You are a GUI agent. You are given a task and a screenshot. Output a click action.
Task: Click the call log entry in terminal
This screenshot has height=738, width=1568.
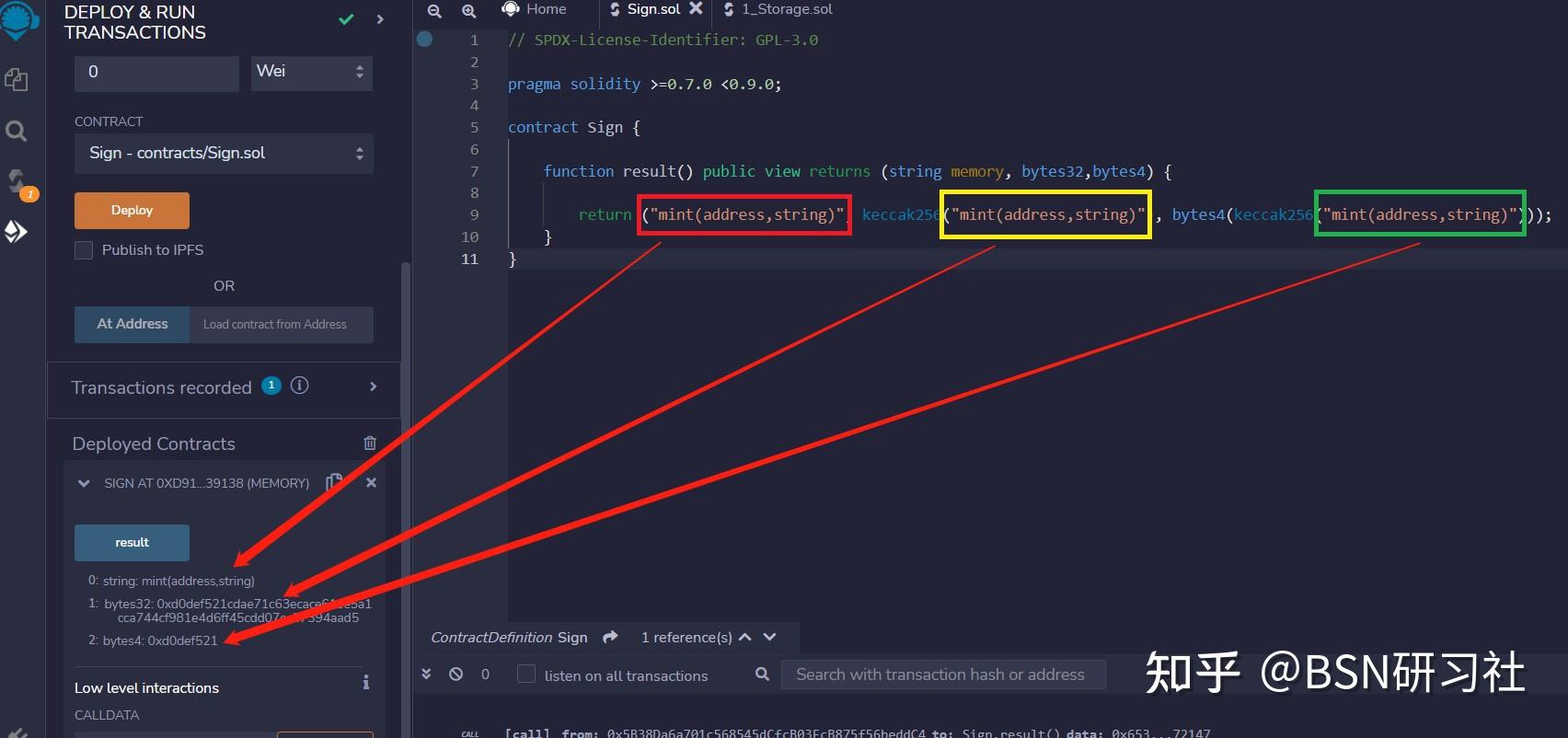[x=857, y=732]
